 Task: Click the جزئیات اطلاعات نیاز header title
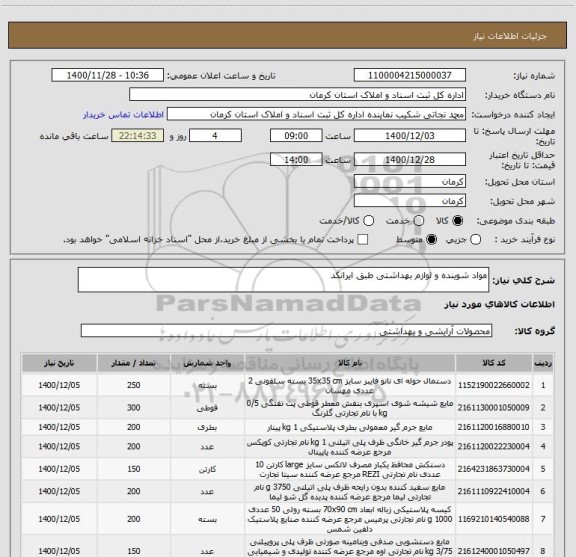pyautogui.click(x=510, y=36)
